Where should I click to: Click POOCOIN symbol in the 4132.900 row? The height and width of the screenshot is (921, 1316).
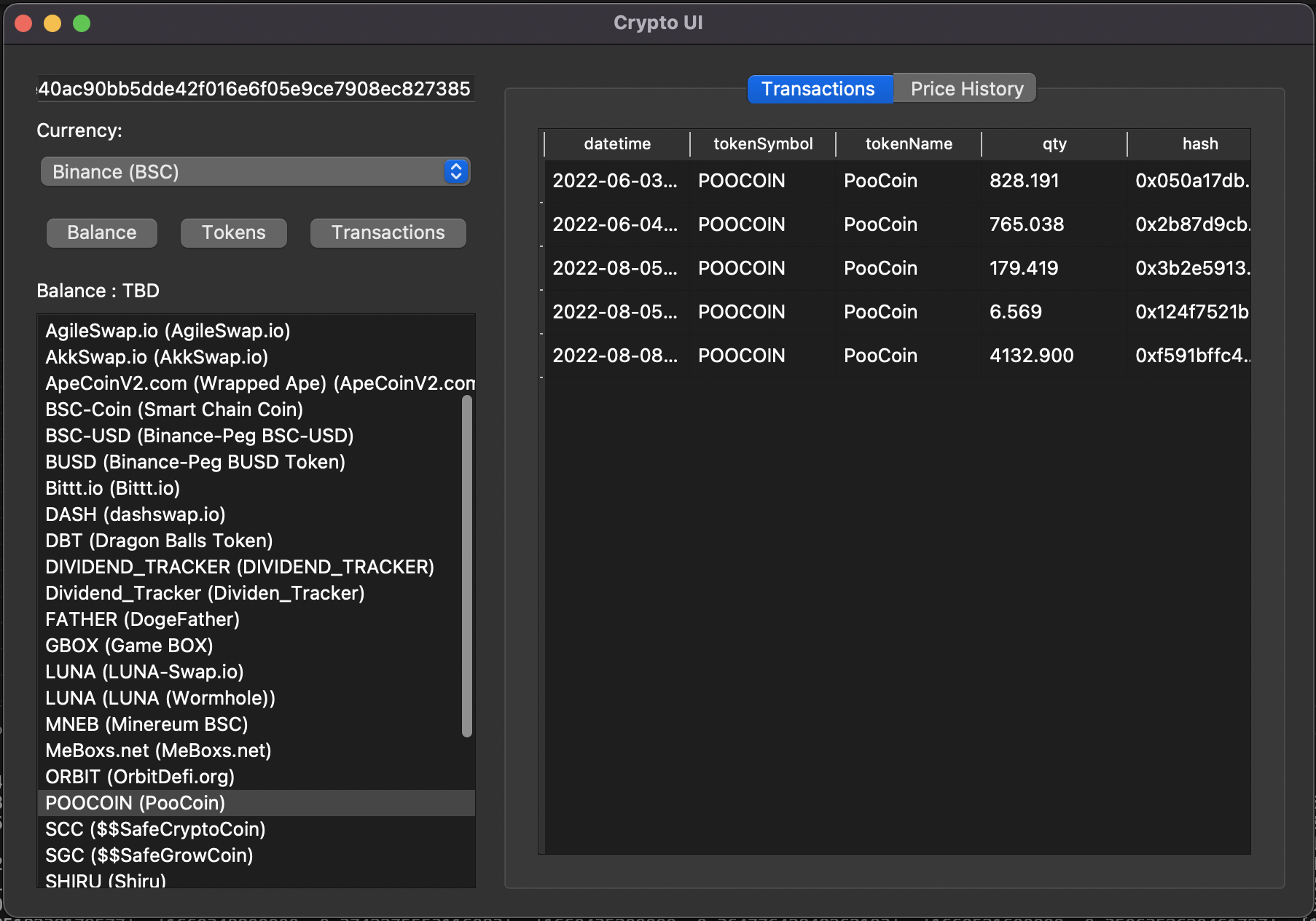pyautogui.click(x=763, y=356)
